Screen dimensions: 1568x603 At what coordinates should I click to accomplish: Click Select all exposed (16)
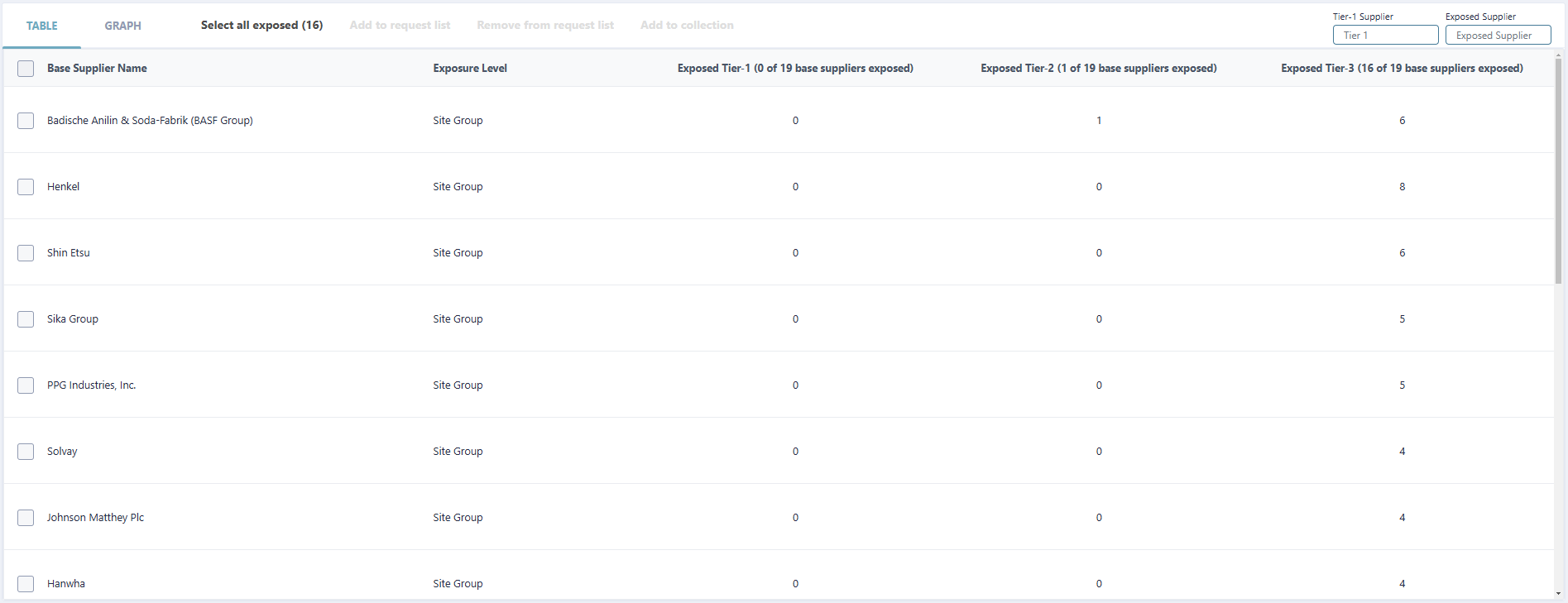tap(261, 25)
